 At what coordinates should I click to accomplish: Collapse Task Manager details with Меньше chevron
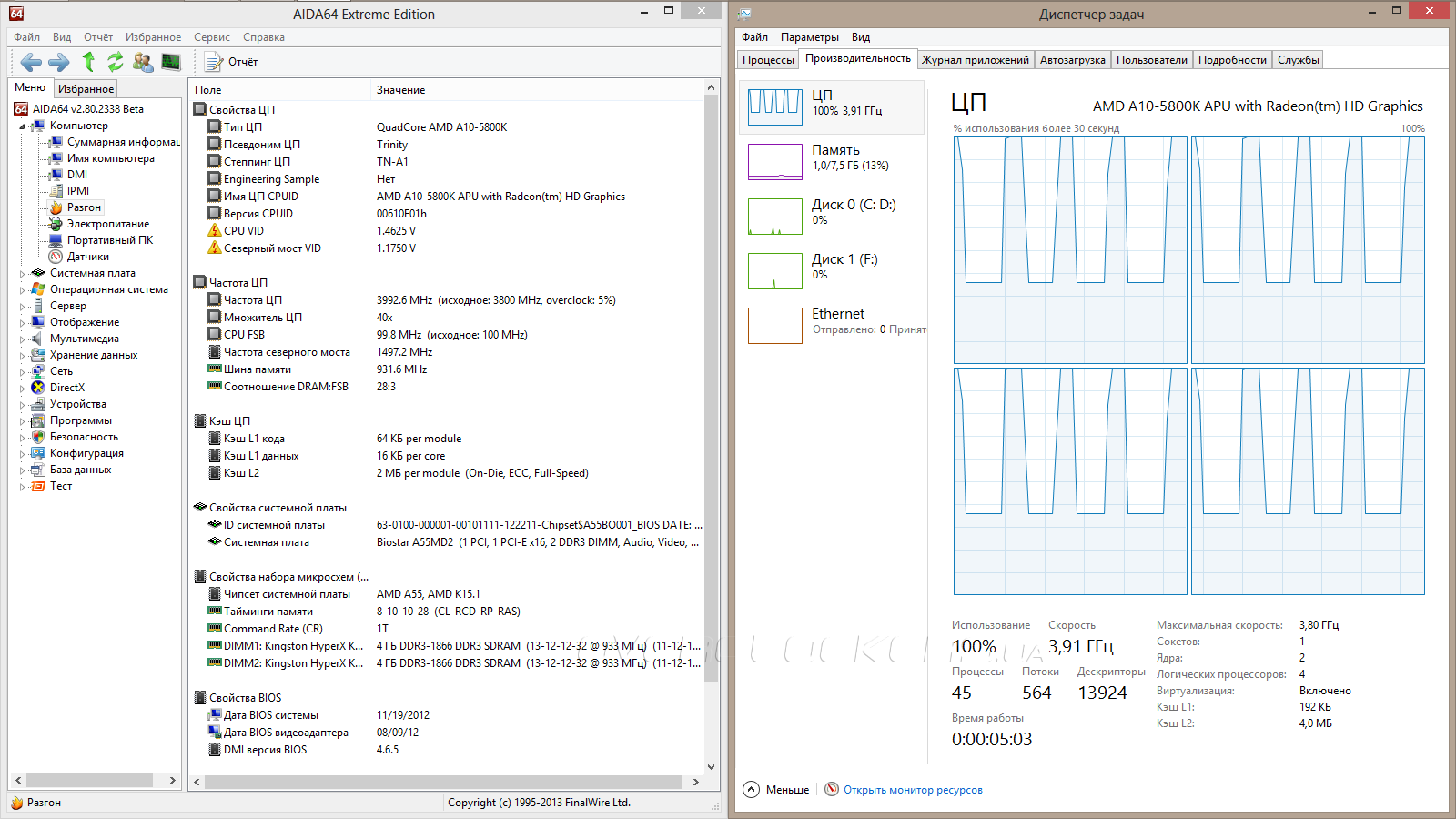pos(751,790)
